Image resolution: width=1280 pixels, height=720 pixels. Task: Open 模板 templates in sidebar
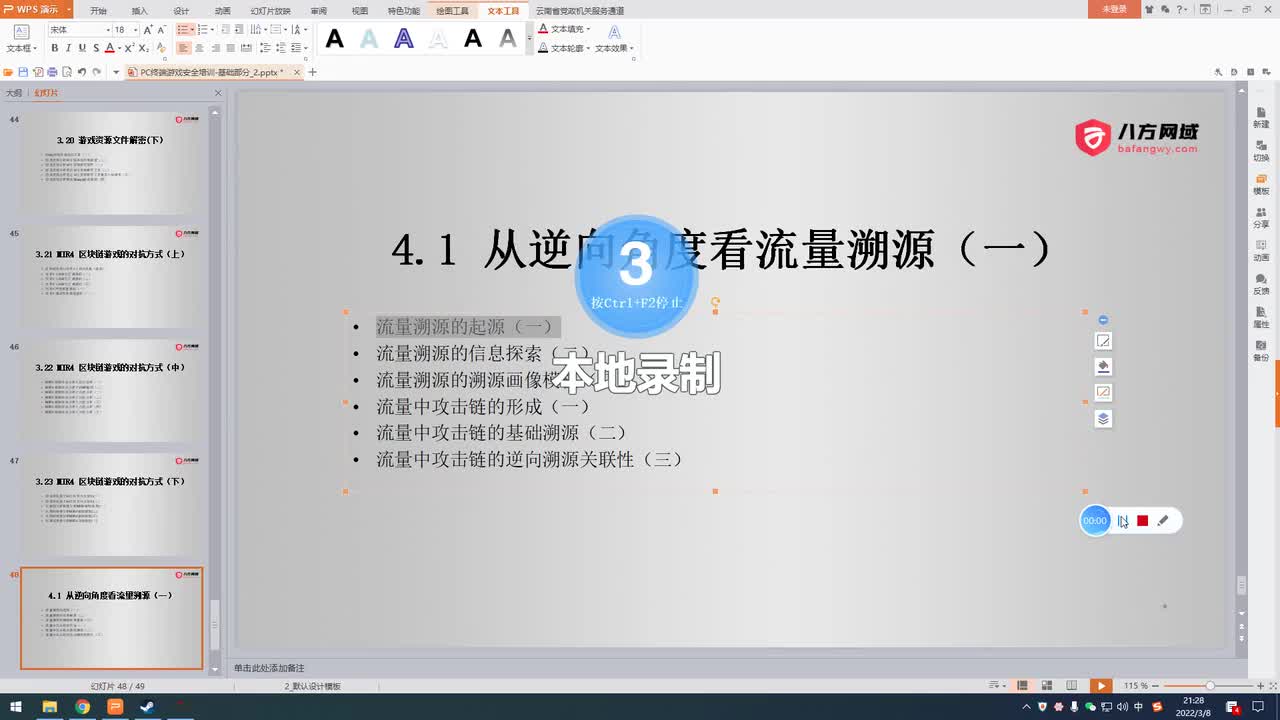coord(1261,184)
